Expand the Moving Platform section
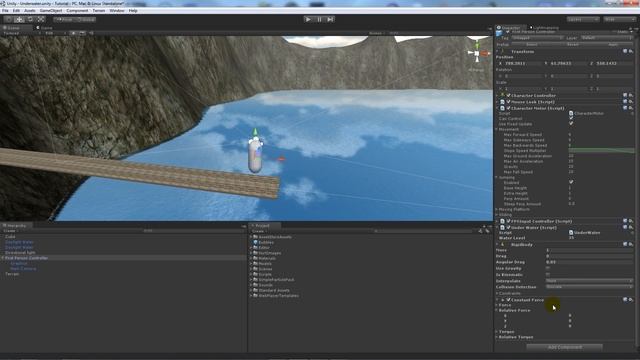Image resolution: width=640 pixels, height=360 pixels. tap(497, 209)
